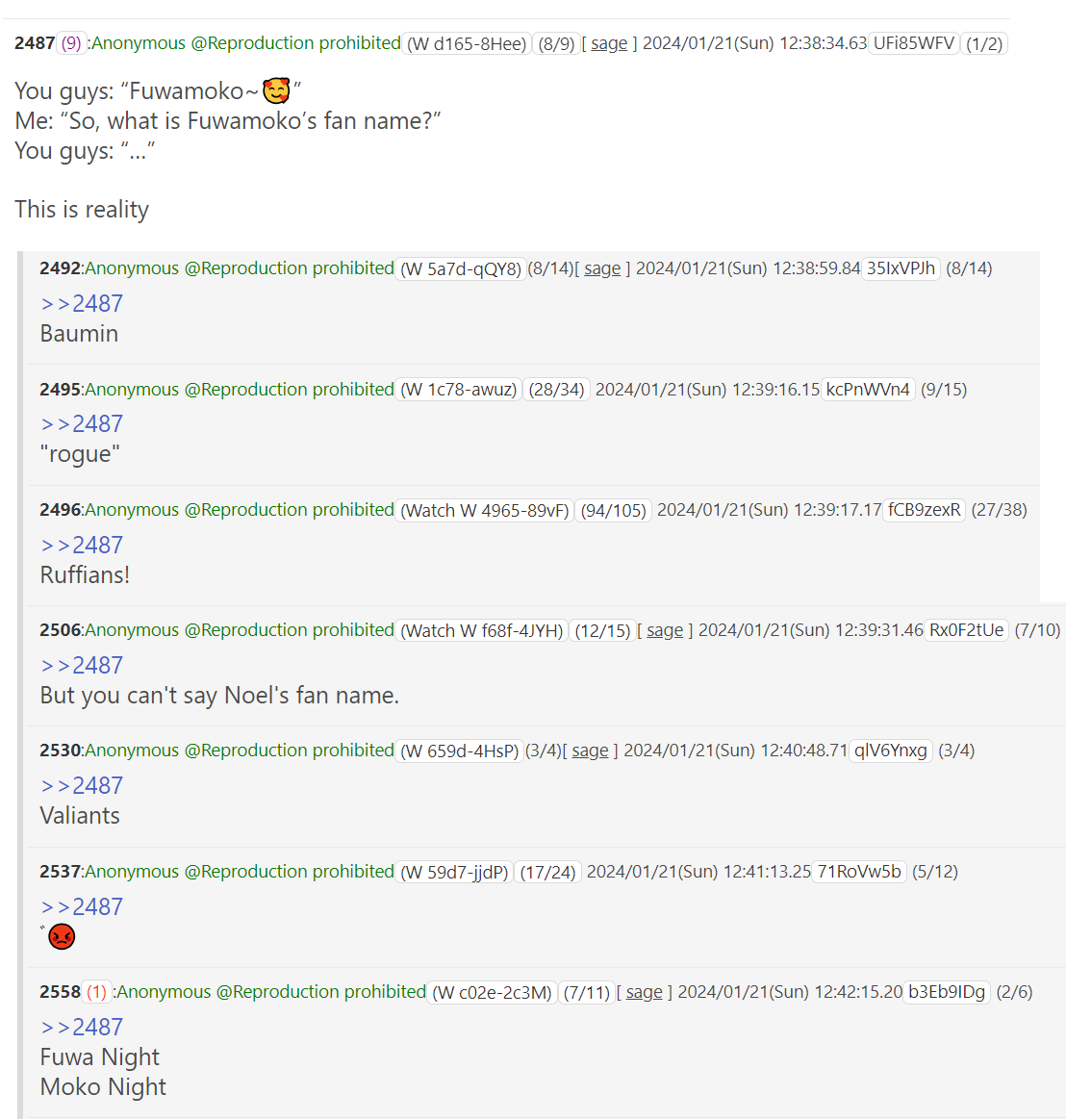Click the (W d165-8Hee) identifier badge

pos(467,43)
